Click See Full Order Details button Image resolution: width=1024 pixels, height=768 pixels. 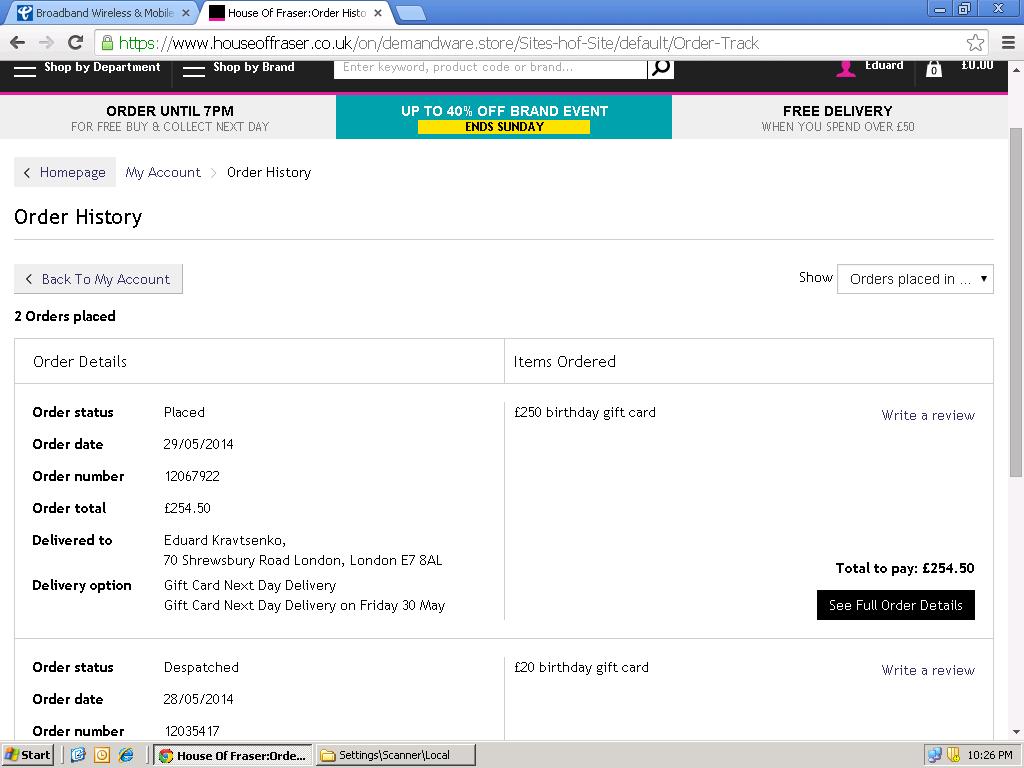[x=895, y=605]
